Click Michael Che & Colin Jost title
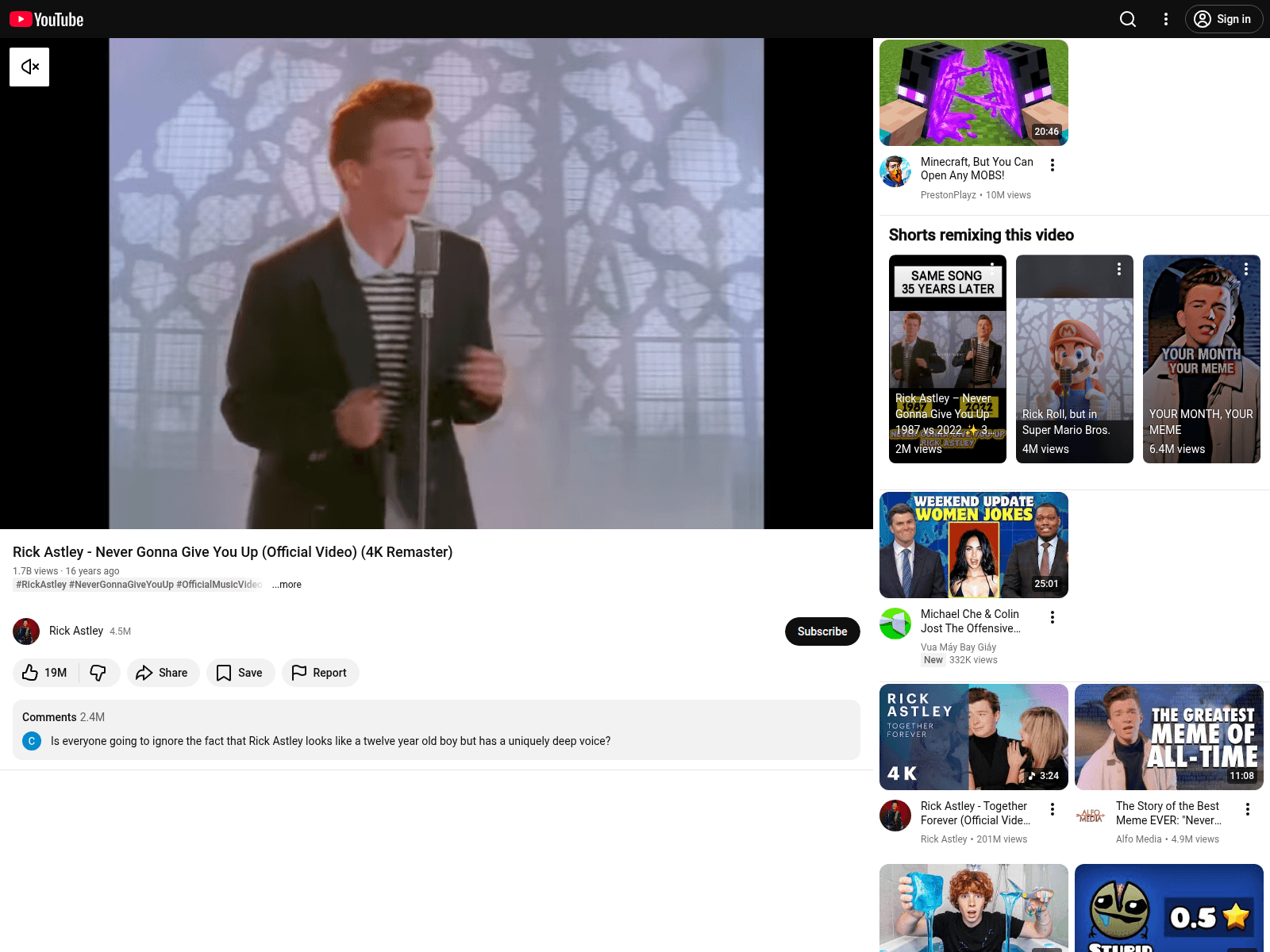This screenshot has height=952, width=1270. coord(971,621)
